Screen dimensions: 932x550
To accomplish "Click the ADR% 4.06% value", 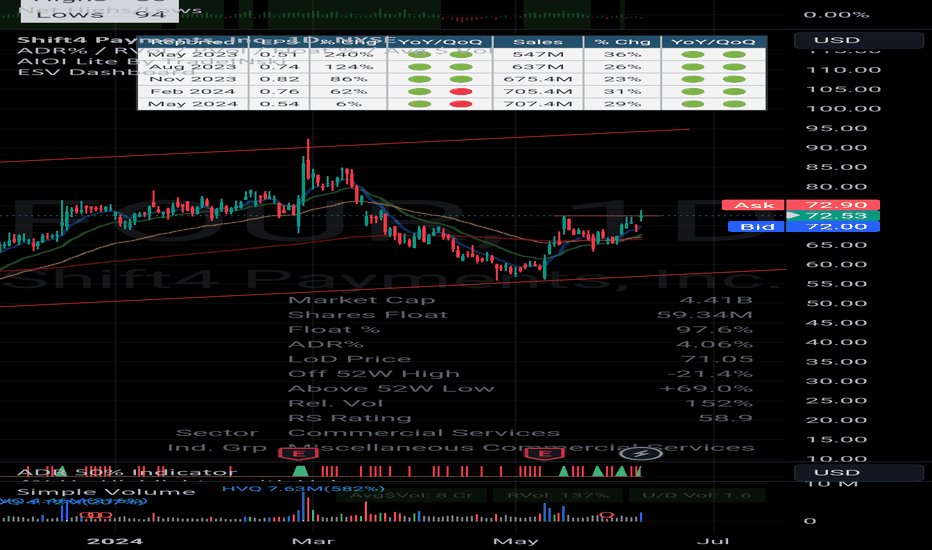I will (715, 345).
